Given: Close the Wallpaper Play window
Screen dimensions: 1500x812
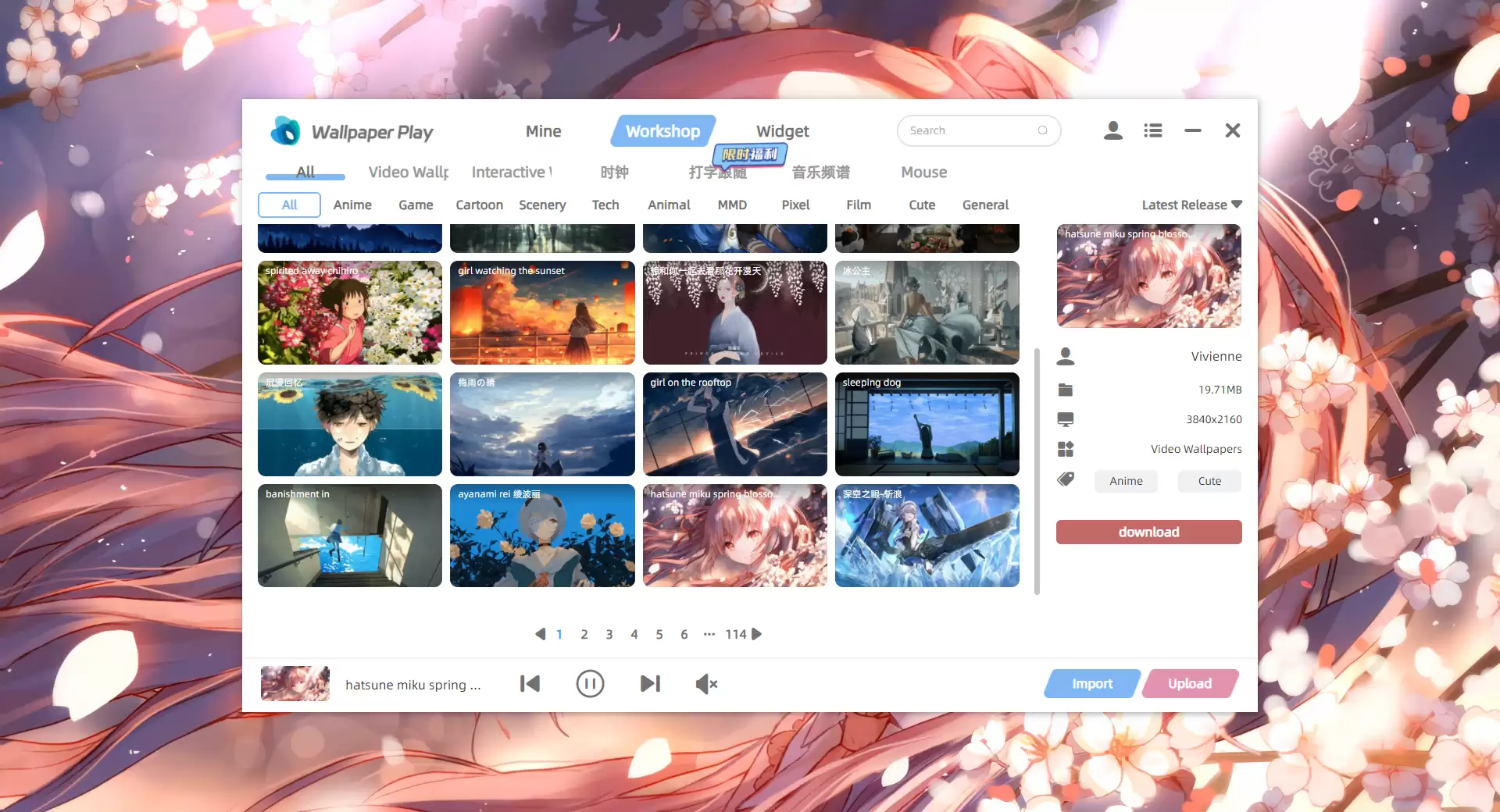Looking at the screenshot, I should [1232, 130].
